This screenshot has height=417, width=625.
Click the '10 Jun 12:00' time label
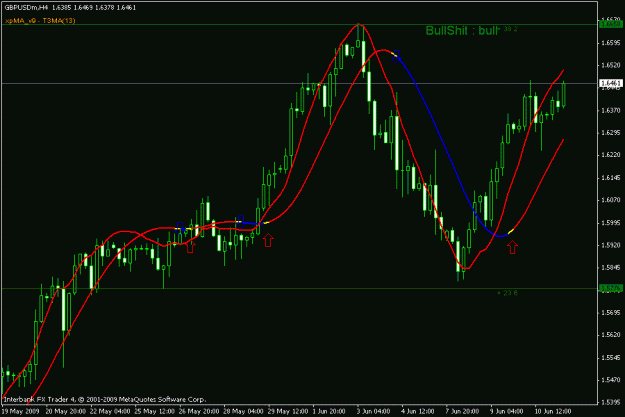click(x=553, y=411)
